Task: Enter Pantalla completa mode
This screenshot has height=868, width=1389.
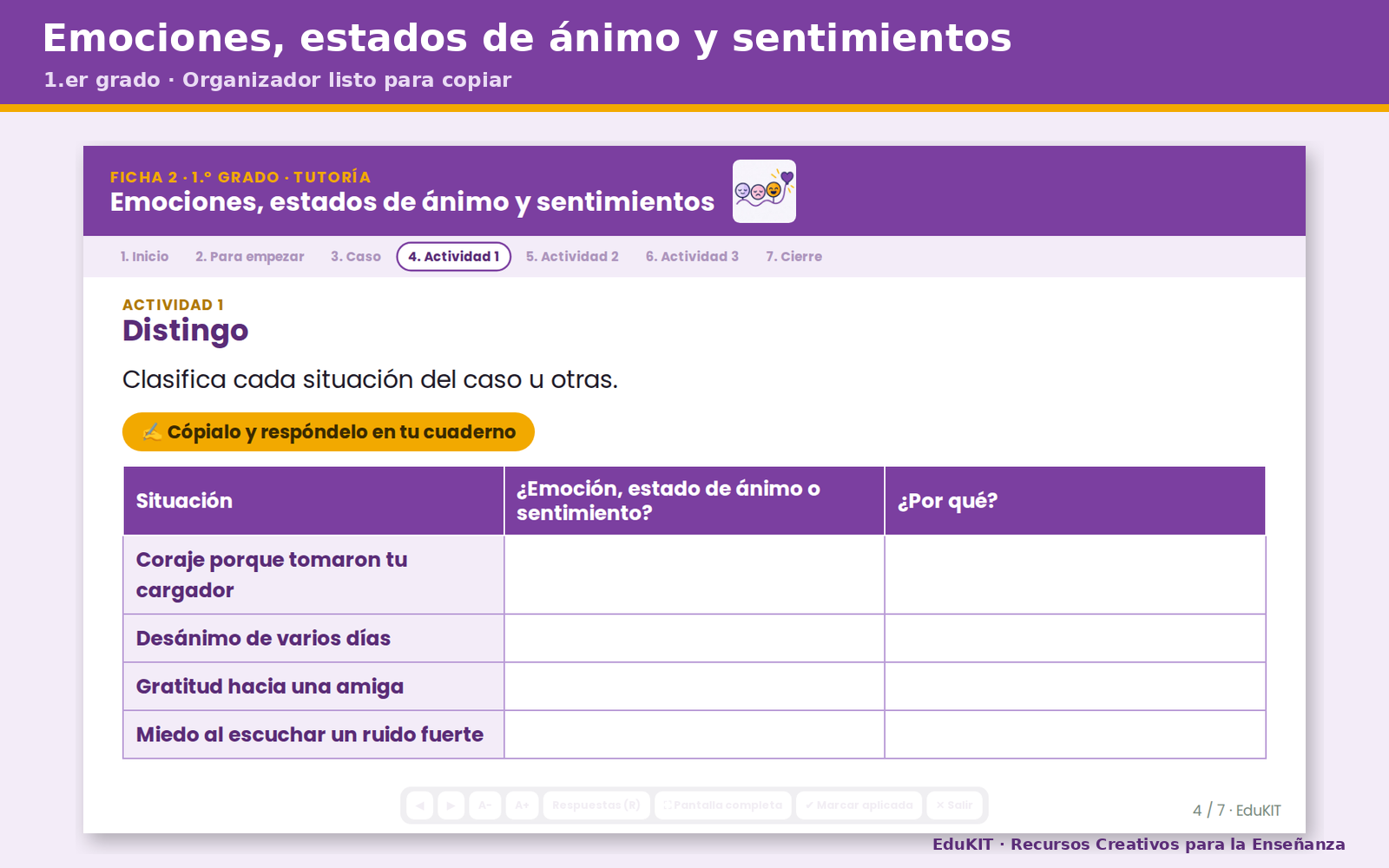Action: [723, 806]
